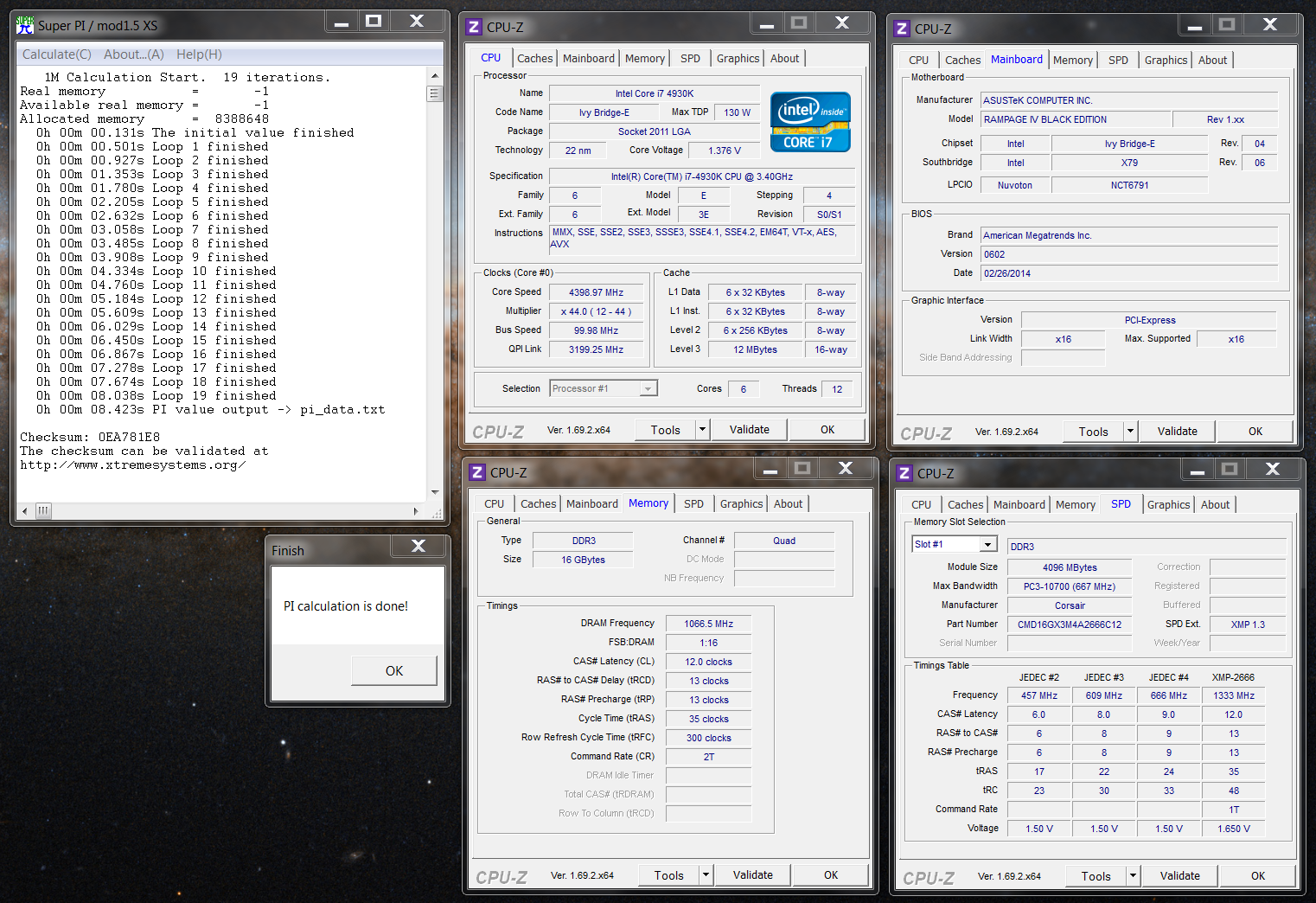
Task: Select SPD tab in Memory window
Action: (x=694, y=503)
